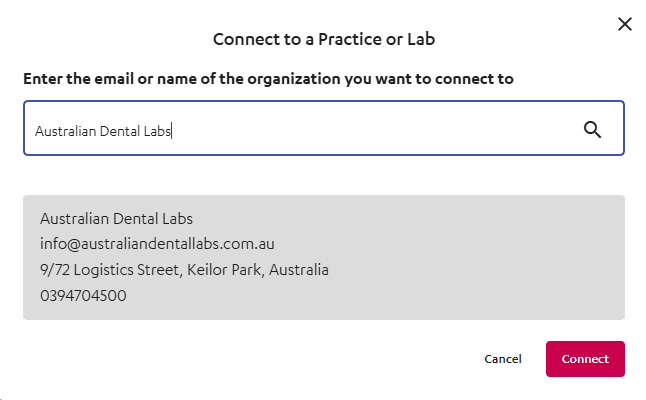
Task: Click the result's organization name line
Action: 116,219
